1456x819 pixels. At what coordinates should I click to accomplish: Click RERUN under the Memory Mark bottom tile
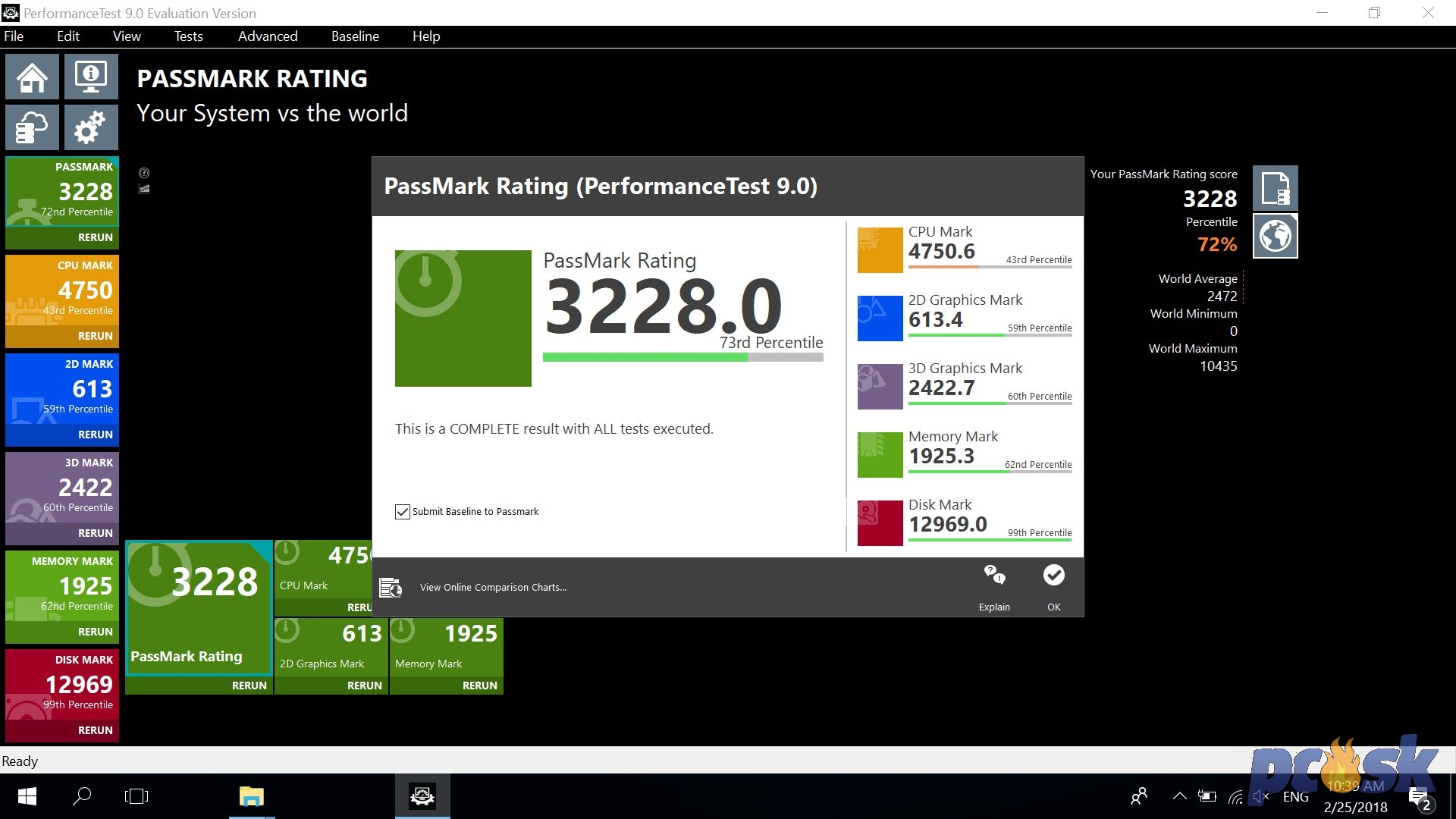pos(480,686)
